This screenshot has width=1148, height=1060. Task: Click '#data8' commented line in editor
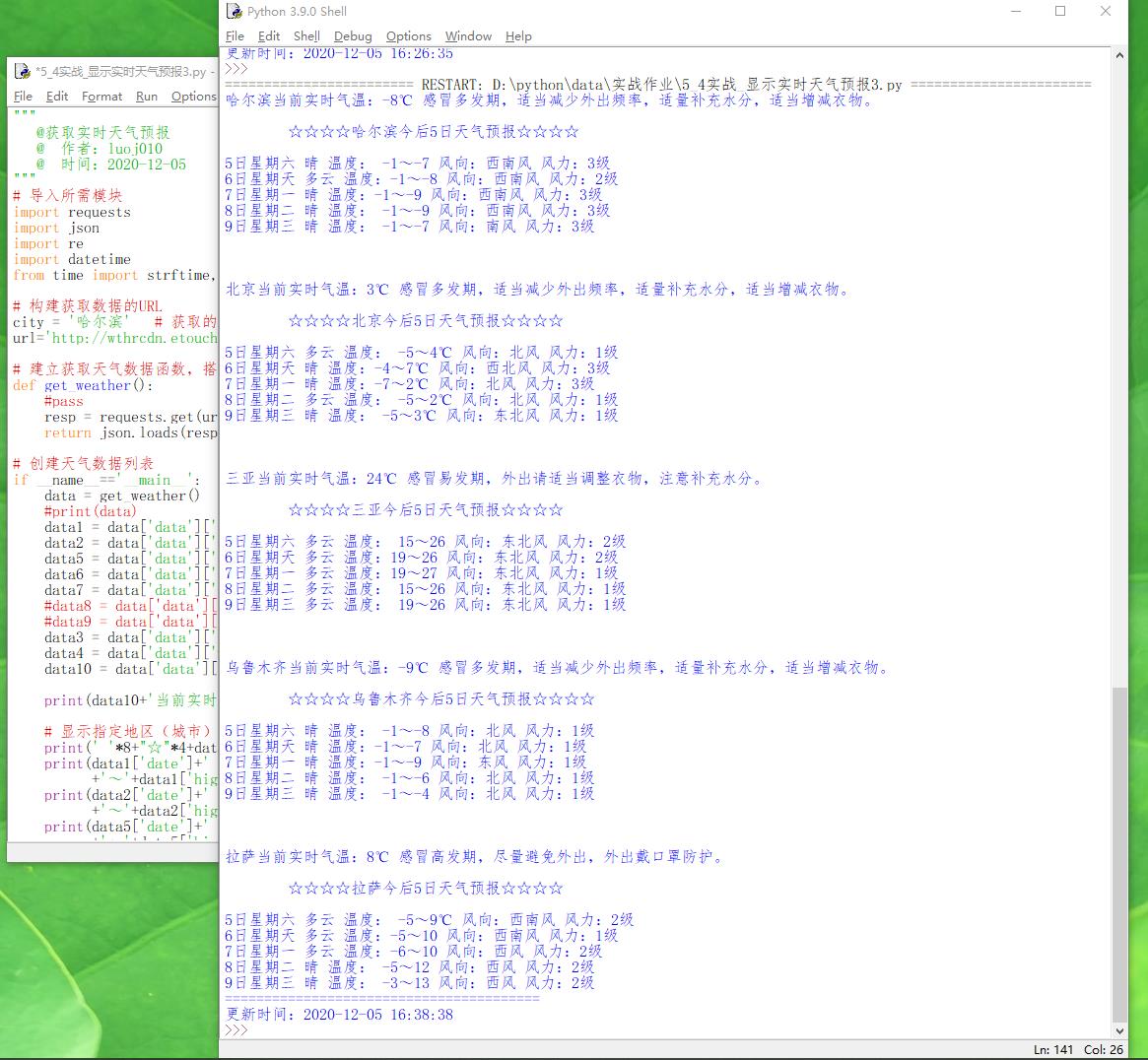tap(130, 606)
